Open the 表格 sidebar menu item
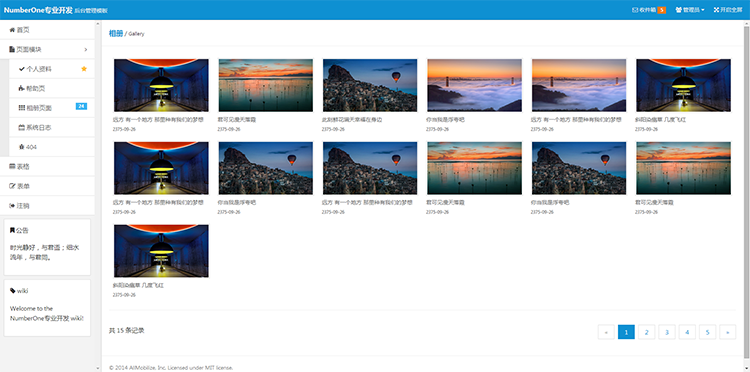 47,166
